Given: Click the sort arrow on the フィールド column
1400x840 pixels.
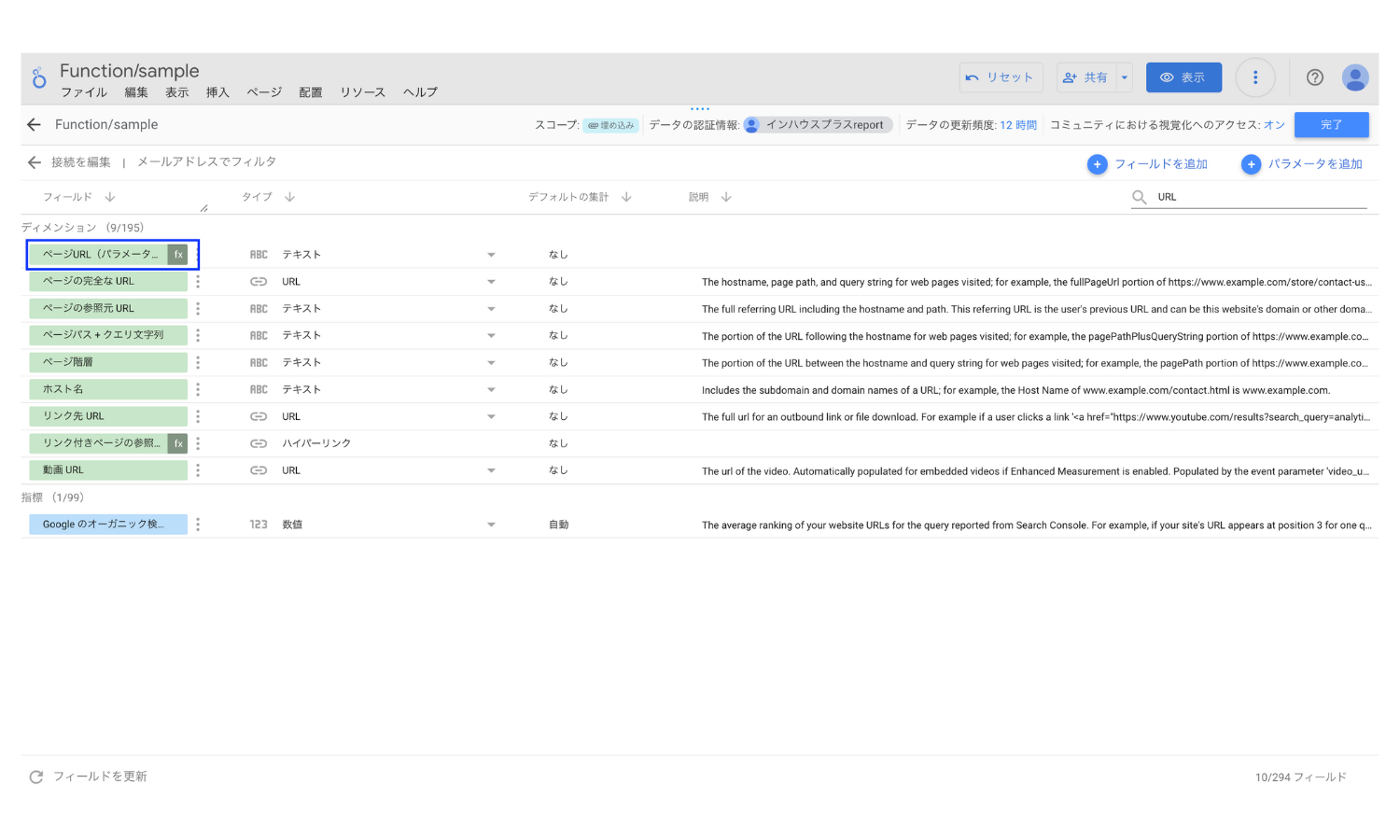Looking at the screenshot, I should tap(110, 197).
